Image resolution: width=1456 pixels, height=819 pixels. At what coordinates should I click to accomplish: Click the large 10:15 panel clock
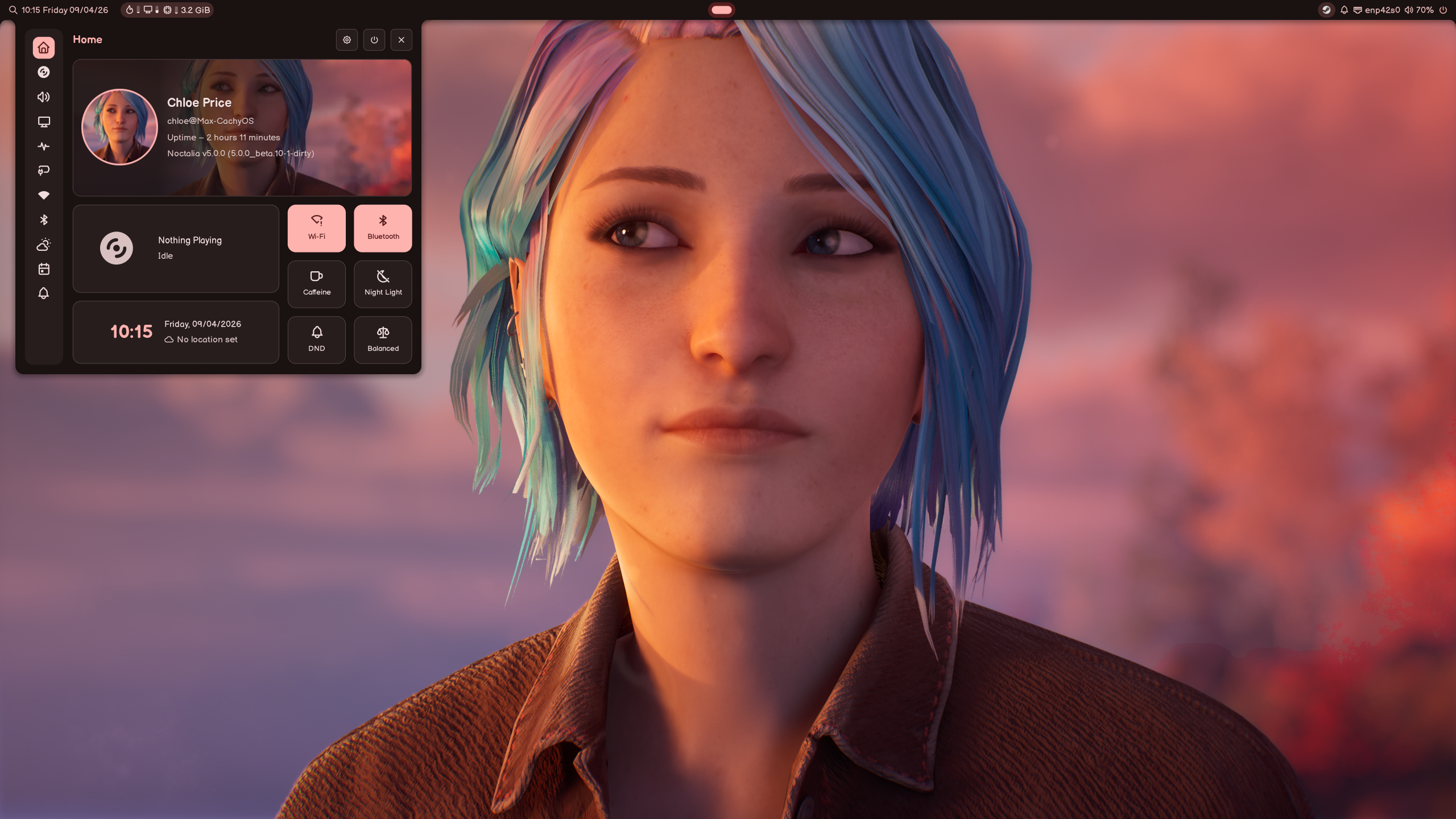(x=131, y=332)
